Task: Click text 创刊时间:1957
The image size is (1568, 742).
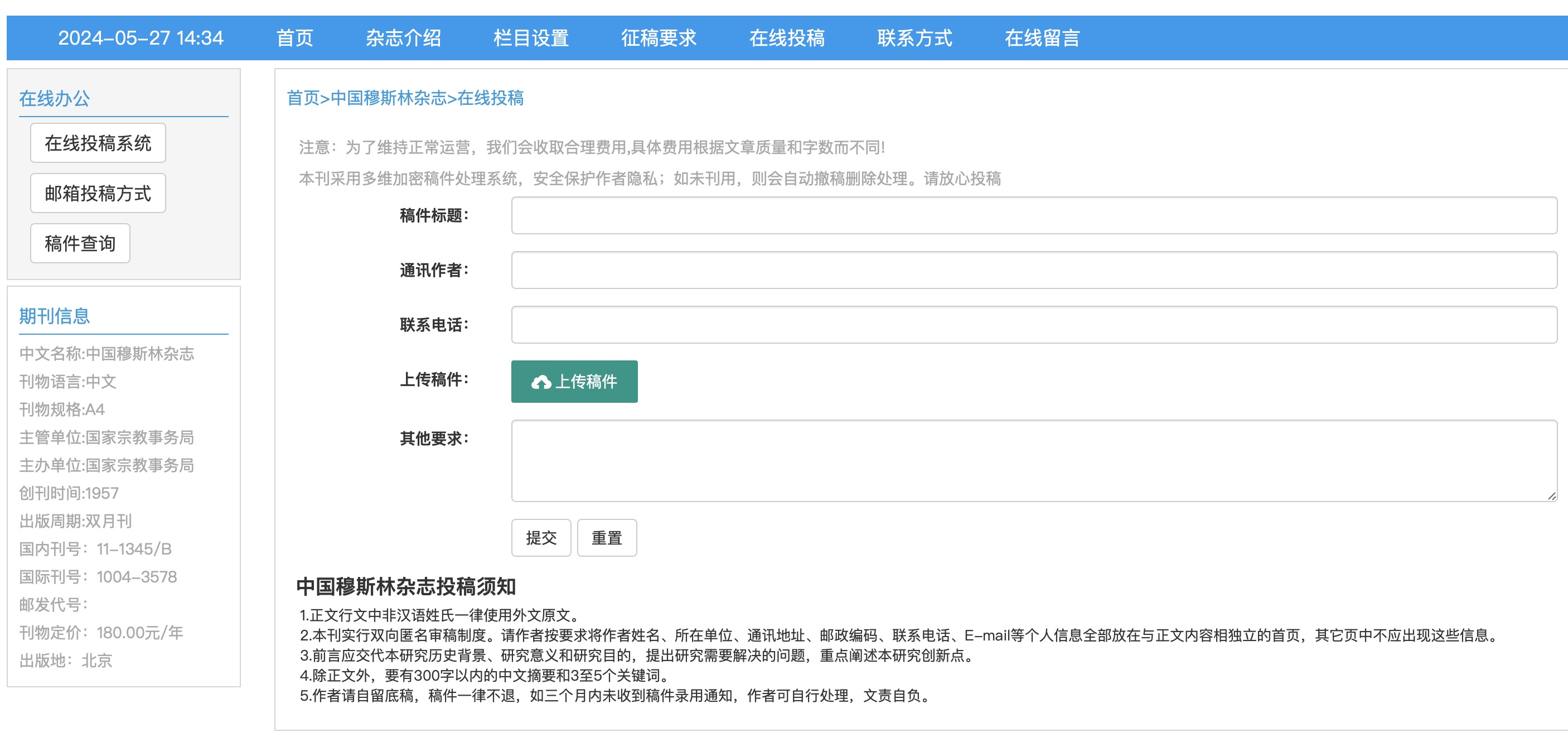Action: [69, 493]
